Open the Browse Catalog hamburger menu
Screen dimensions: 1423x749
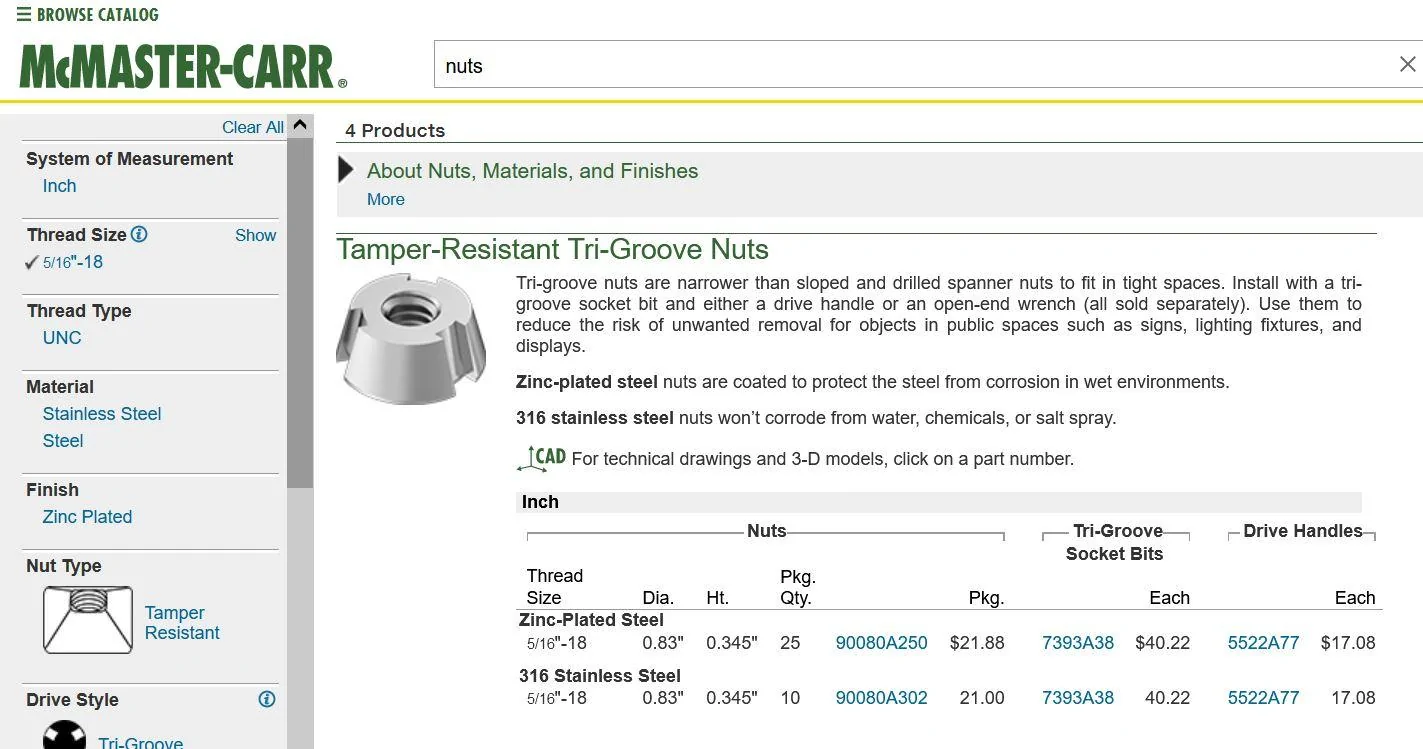pos(88,15)
